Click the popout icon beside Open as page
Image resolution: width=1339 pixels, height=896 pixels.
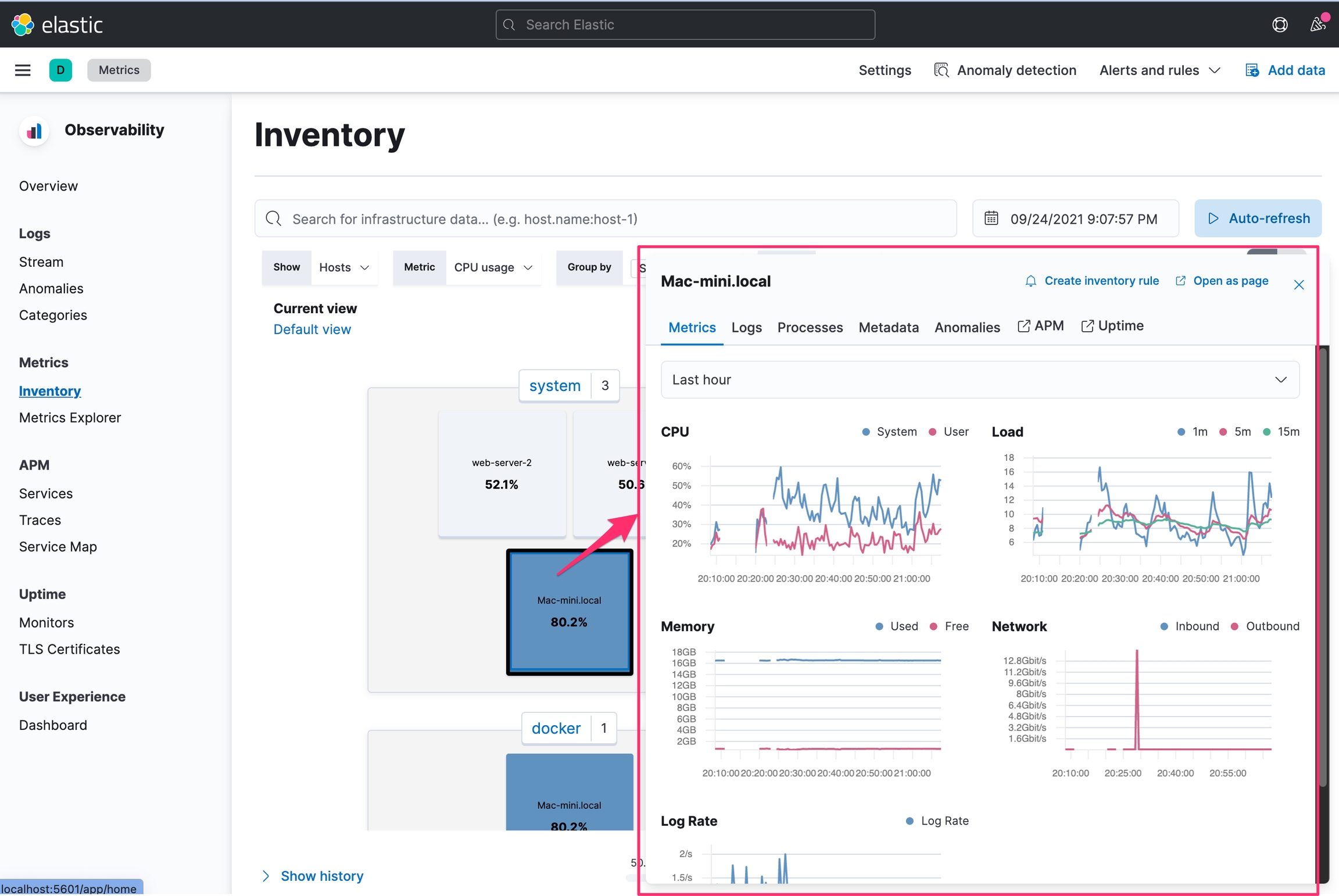(1180, 281)
